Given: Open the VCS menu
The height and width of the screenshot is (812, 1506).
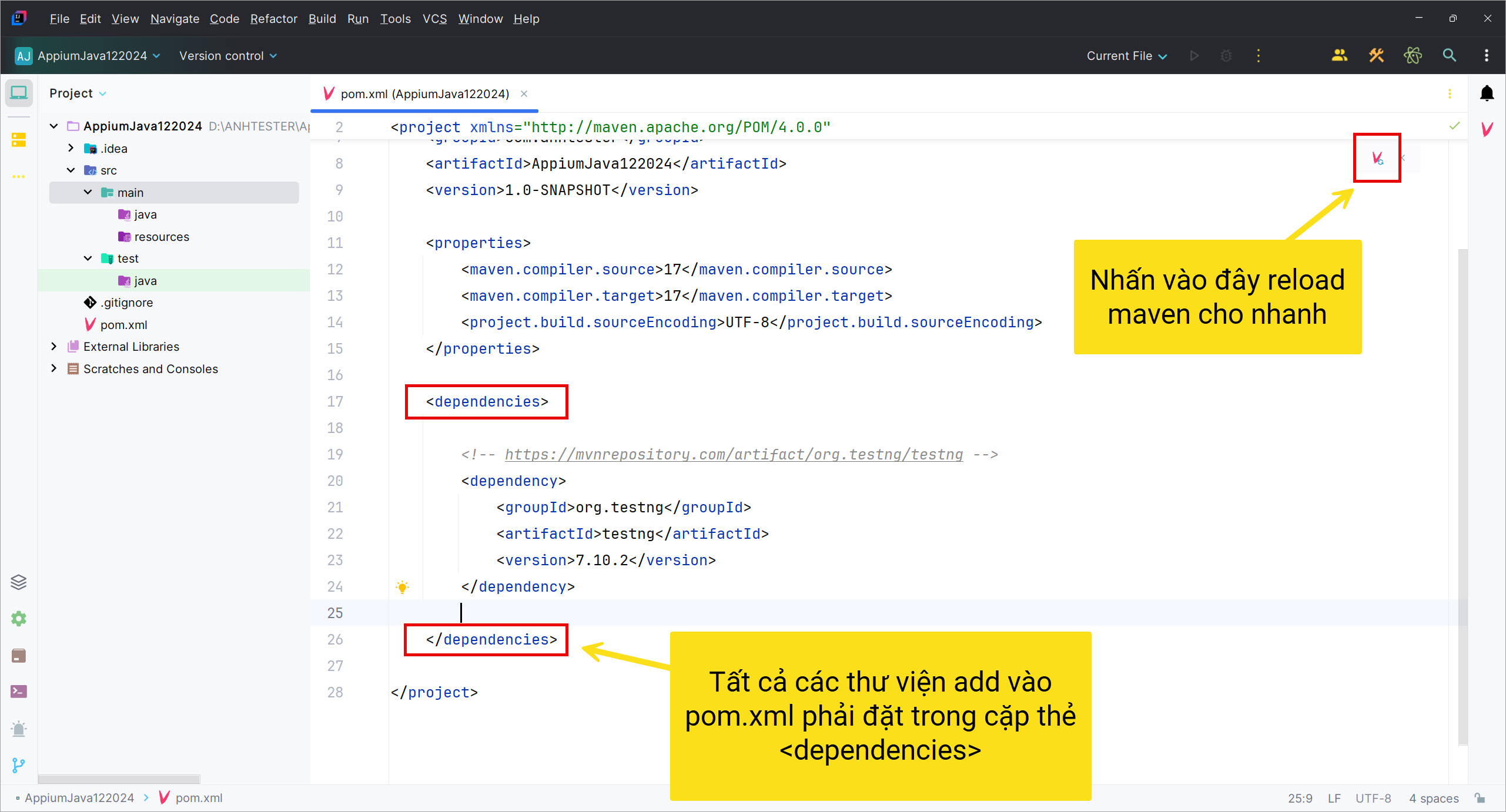Looking at the screenshot, I should pyautogui.click(x=434, y=19).
